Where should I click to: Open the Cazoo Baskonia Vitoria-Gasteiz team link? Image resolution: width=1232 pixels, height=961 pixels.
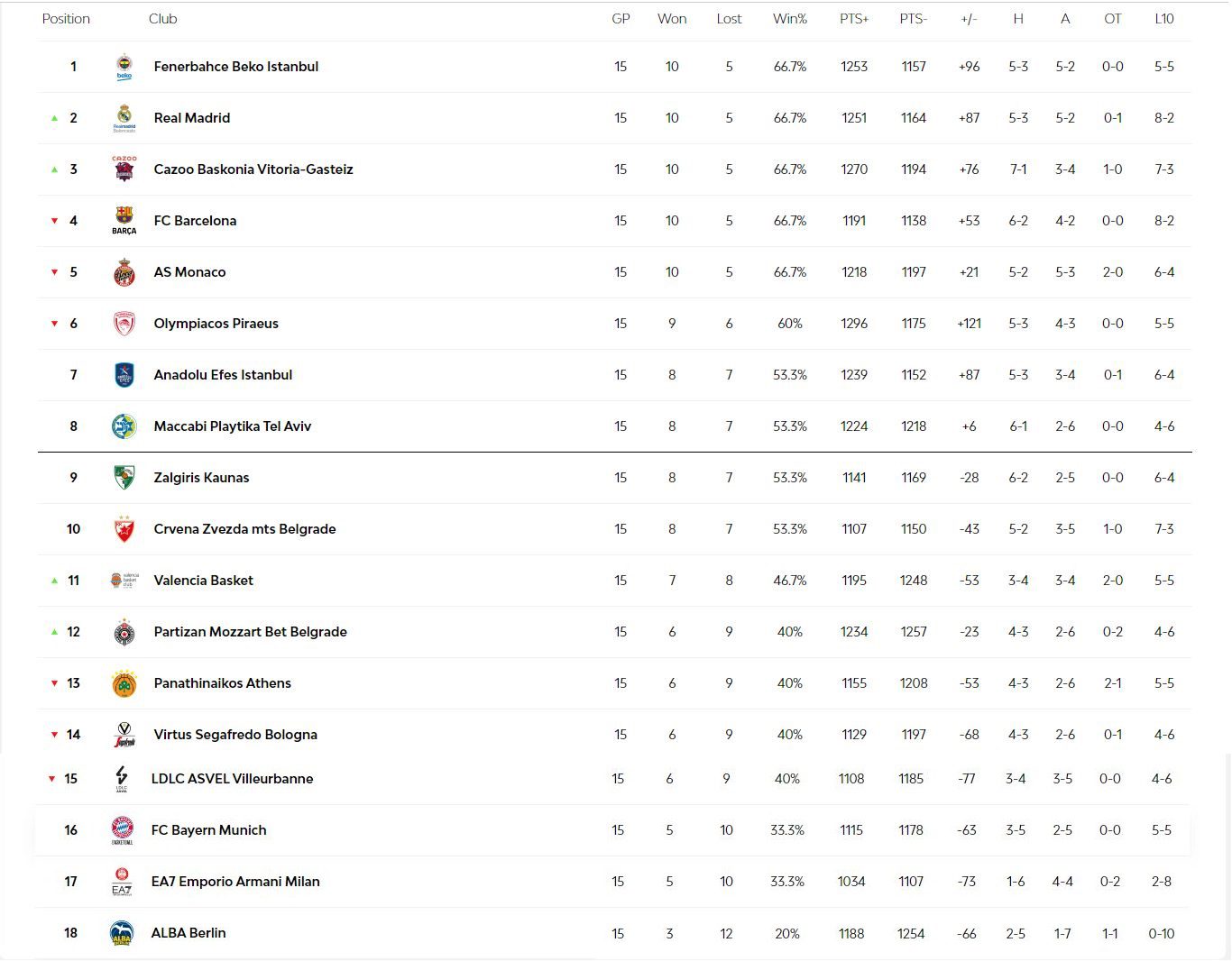(x=253, y=169)
